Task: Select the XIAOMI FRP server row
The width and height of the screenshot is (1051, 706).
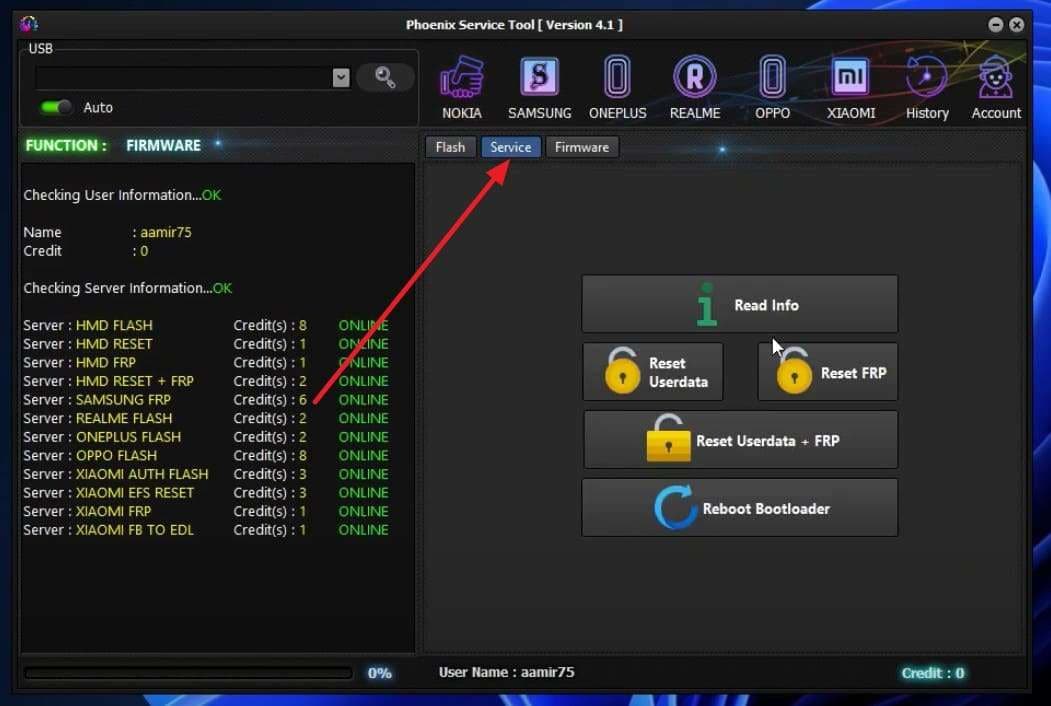Action: [x=206, y=511]
